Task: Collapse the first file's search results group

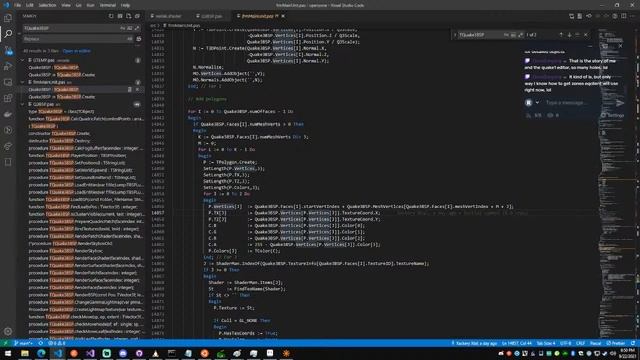Action: (x=23, y=60)
